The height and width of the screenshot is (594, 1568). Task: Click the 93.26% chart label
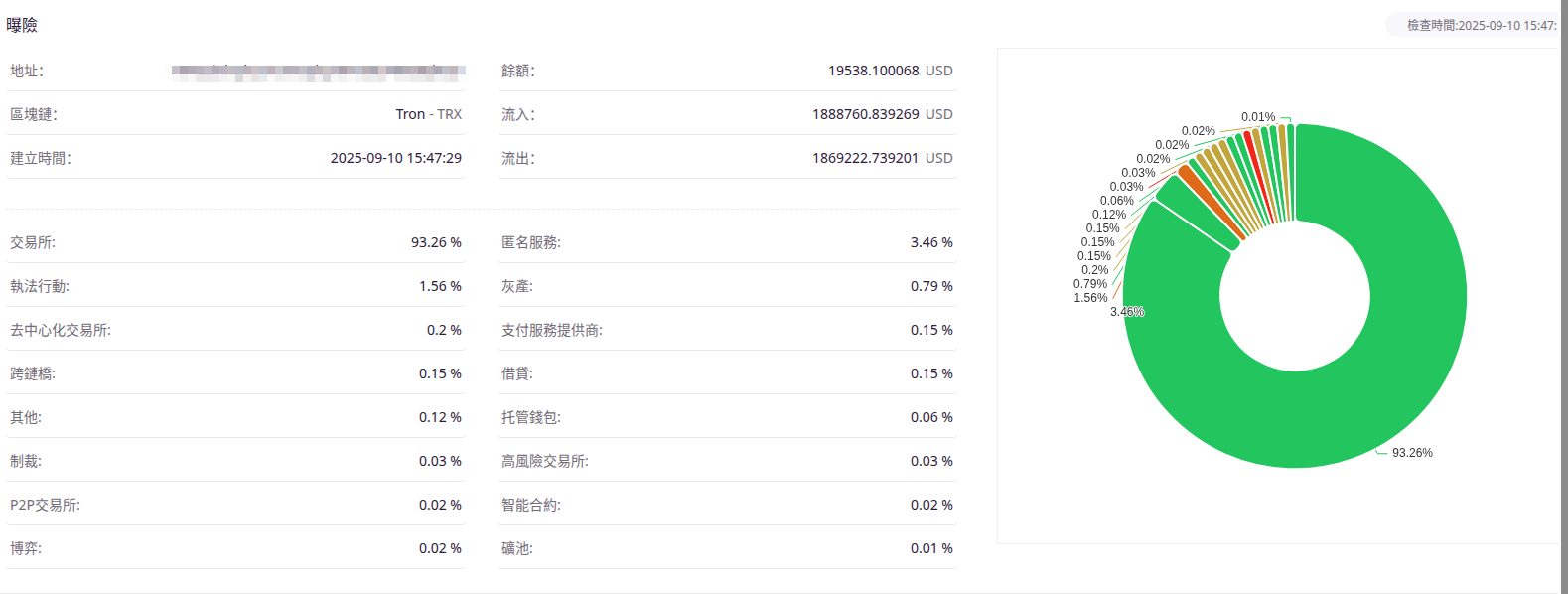(x=1411, y=453)
